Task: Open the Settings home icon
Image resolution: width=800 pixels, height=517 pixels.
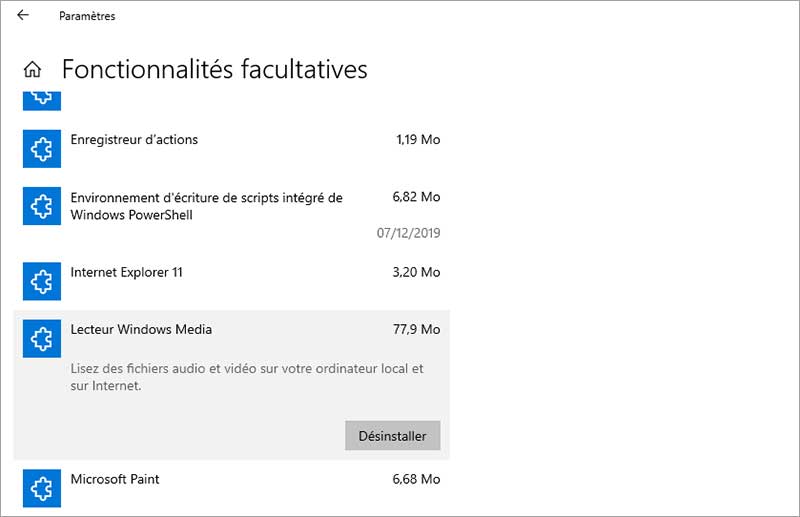Action: point(33,69)
